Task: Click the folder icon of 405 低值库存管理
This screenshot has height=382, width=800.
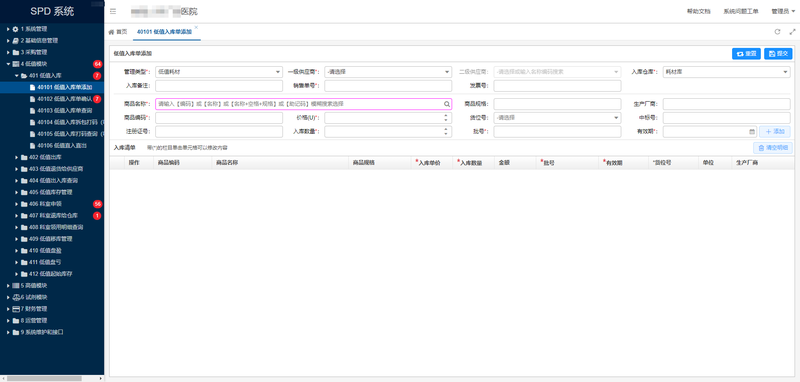Action: click(23, 192)
